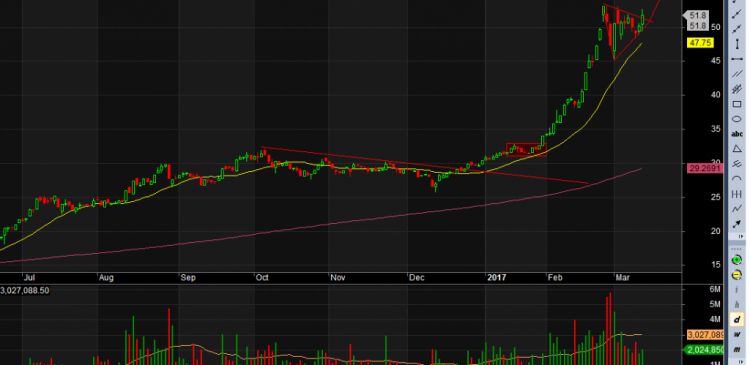
Task: Switch chart to monthly interval
Action: tap(737, 350)
